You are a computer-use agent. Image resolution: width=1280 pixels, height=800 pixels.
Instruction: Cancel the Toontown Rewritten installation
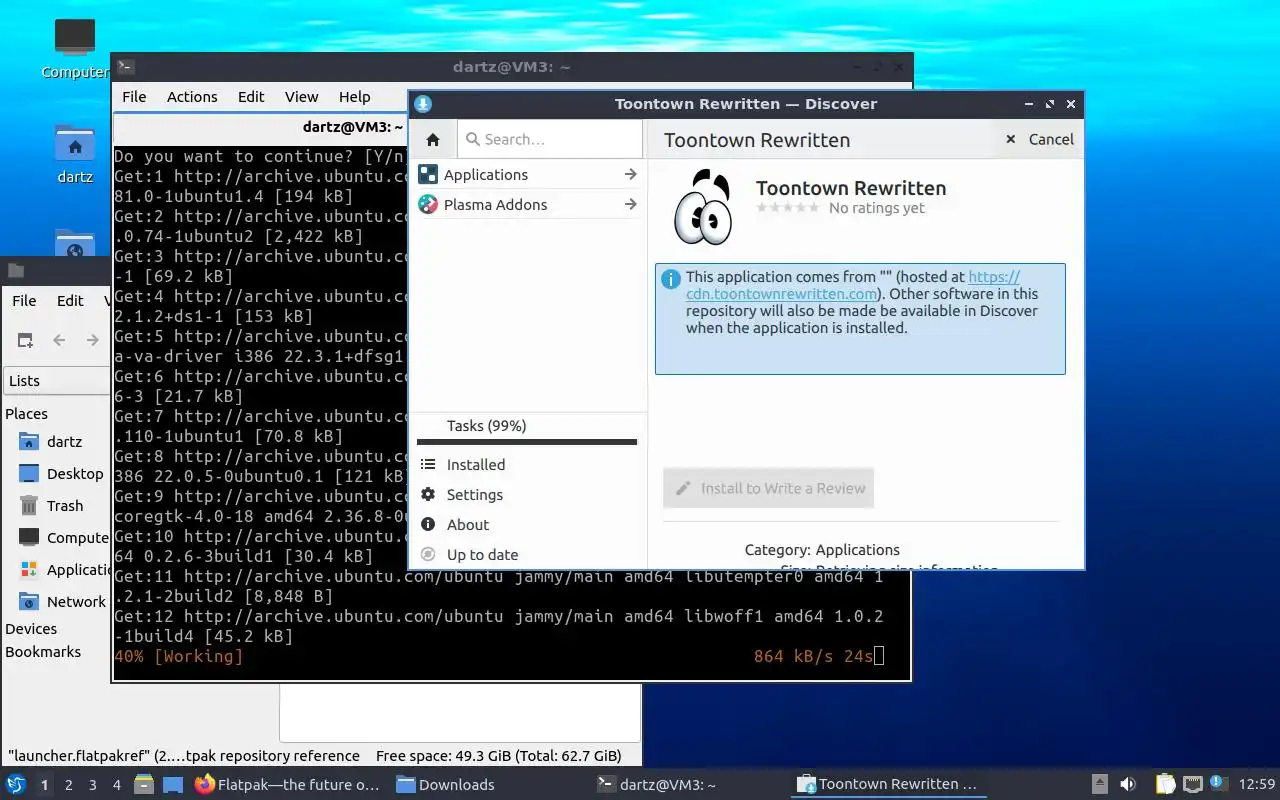[1039, 139]
